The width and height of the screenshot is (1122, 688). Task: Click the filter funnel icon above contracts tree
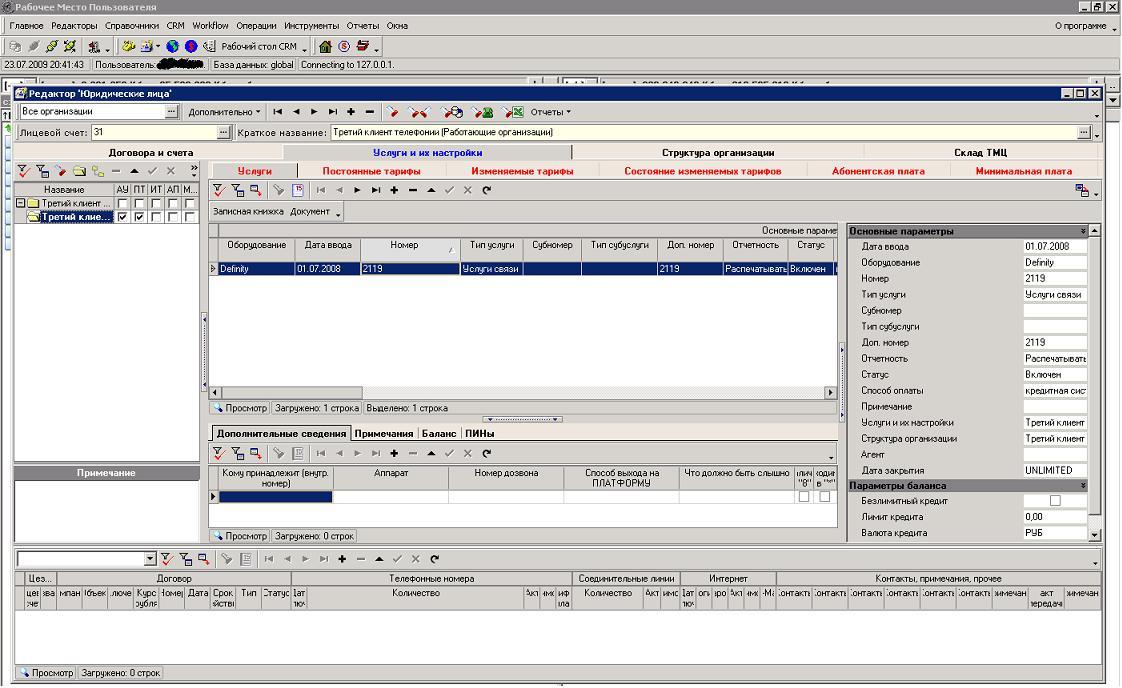tap(24, 171)
